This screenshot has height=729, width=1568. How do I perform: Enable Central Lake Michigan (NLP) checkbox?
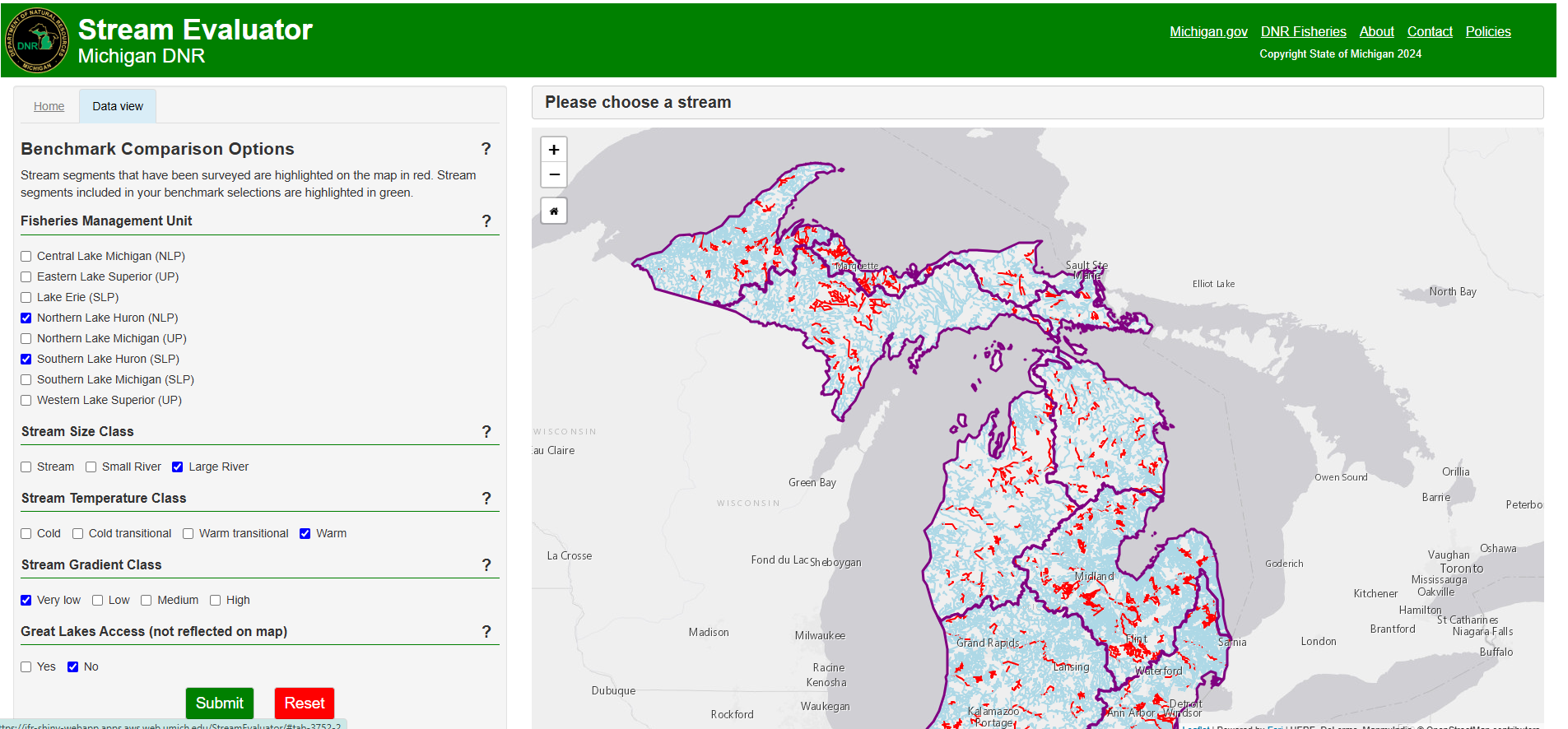click(26, 257)
